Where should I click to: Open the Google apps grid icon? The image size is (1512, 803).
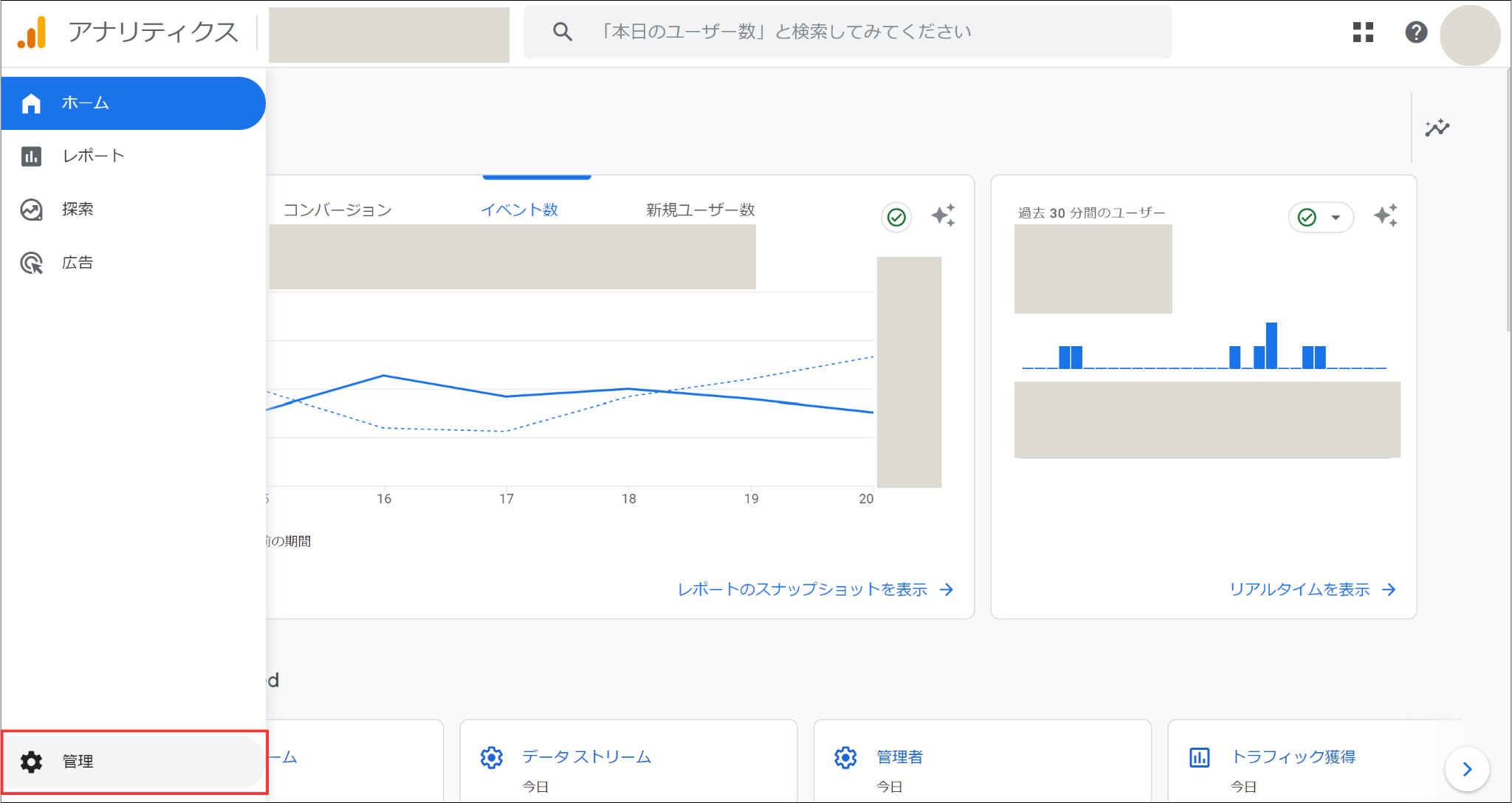[1363, 32]
